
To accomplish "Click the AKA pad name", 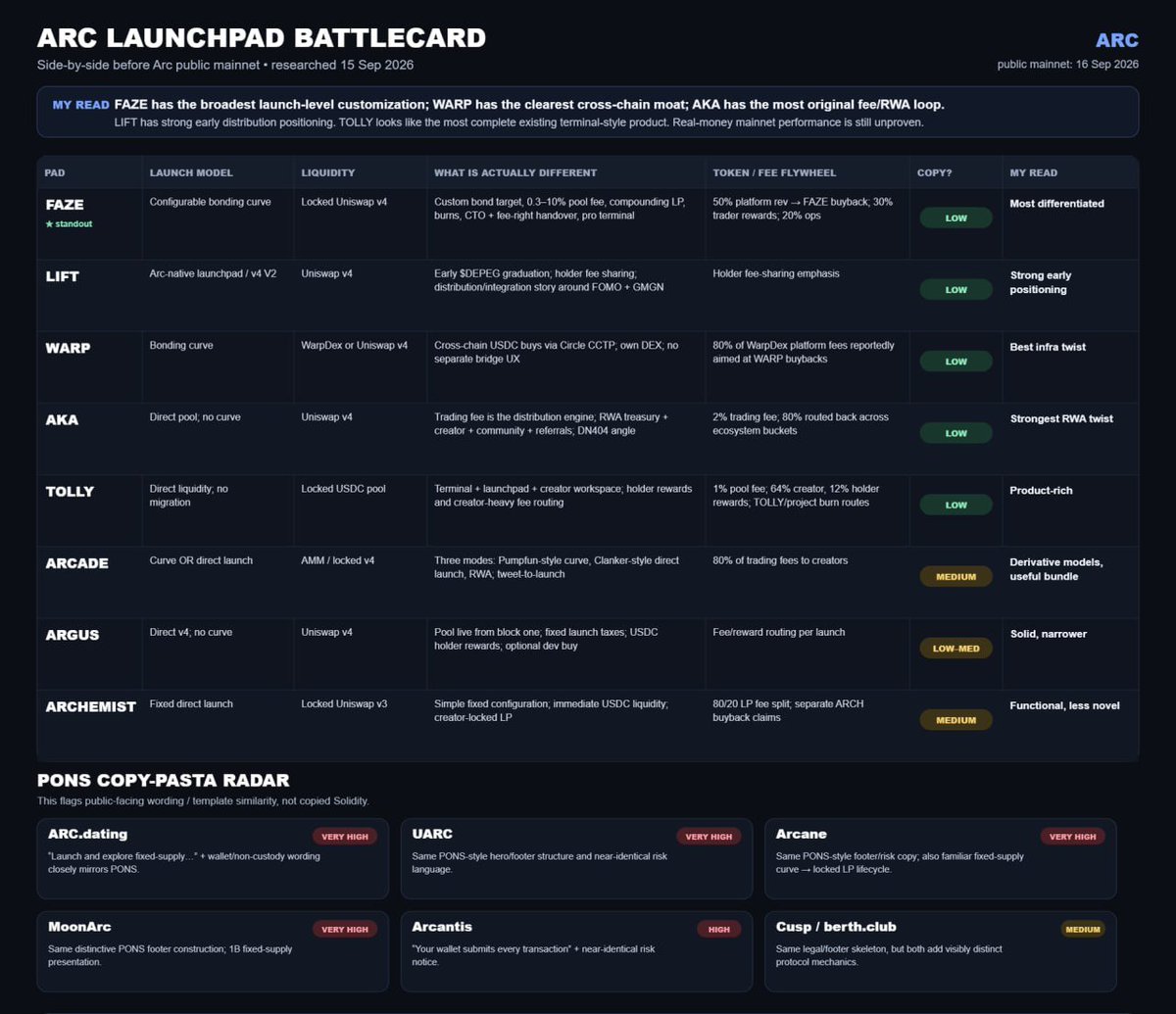I will [62, 419].
